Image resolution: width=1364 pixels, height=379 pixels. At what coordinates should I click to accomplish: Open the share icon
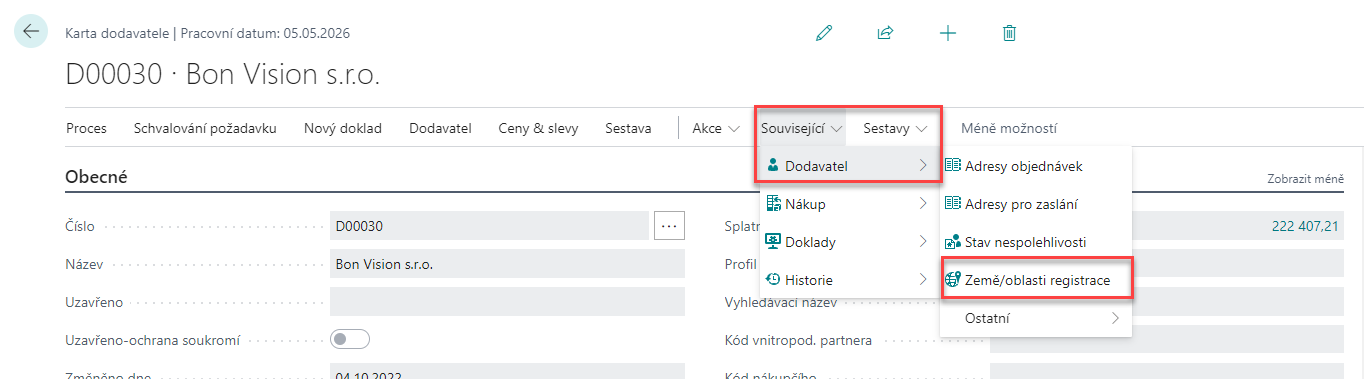click(x=885, y=33)
